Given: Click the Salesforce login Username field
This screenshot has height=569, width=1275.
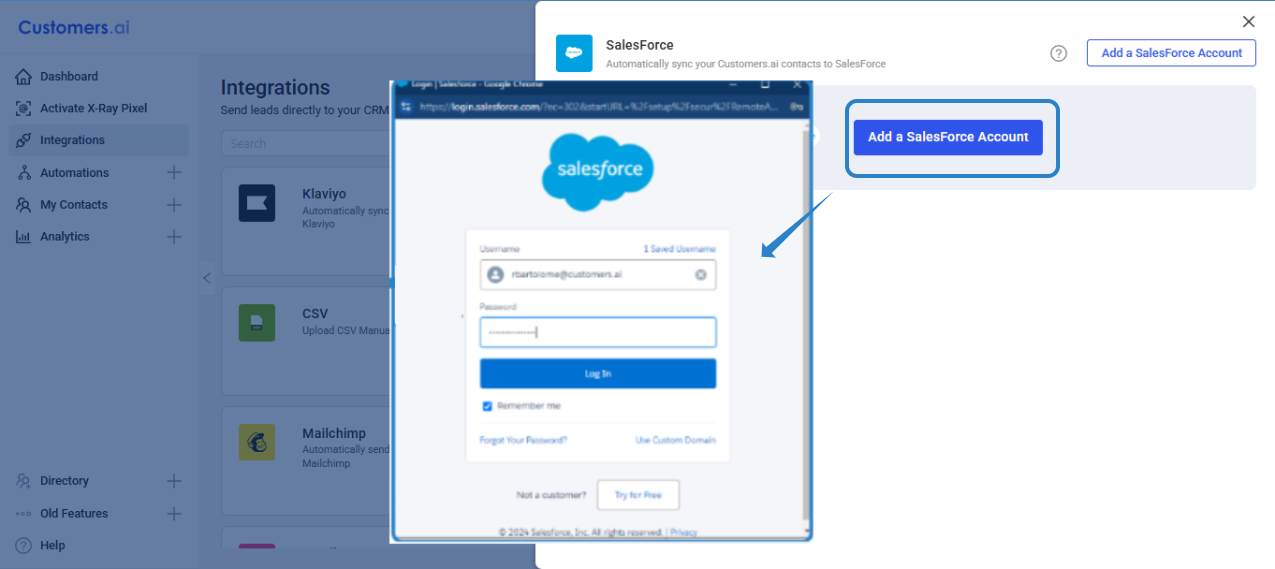Looking at the screenshot, I should [x=598, y=274].
